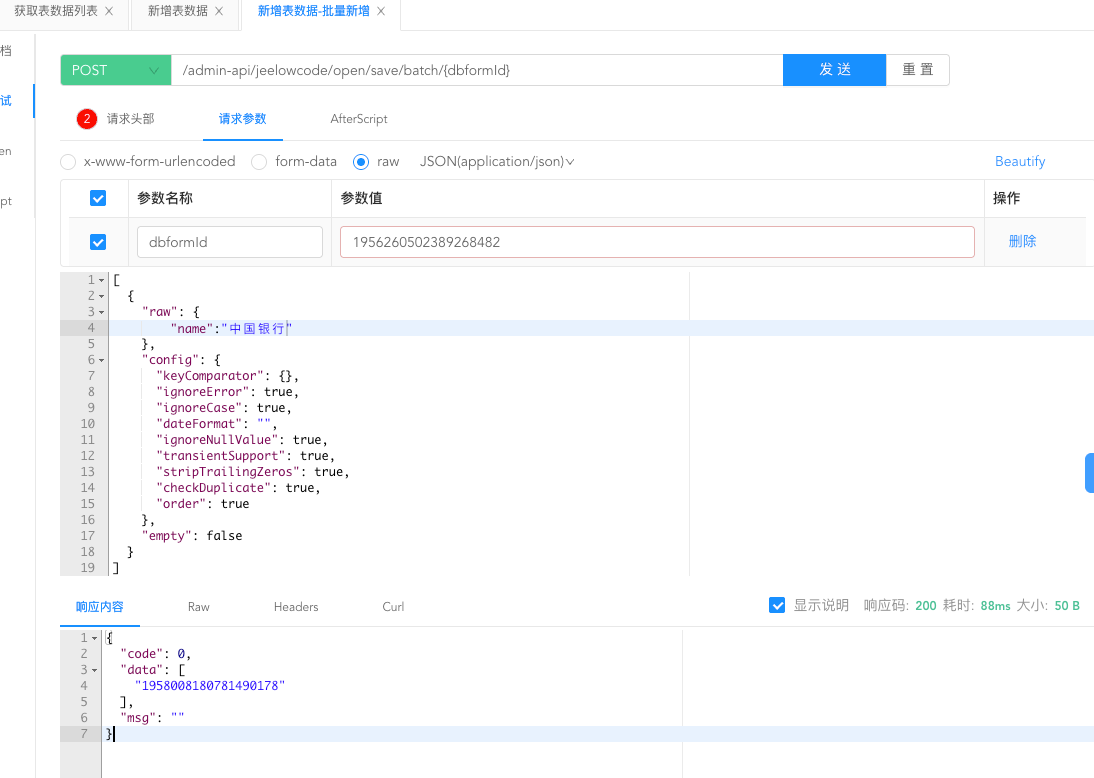Viewport: 1094px width, 778px height.
Task: Switch to the 获取表数据列表 tab
Action: click(56, 11)
